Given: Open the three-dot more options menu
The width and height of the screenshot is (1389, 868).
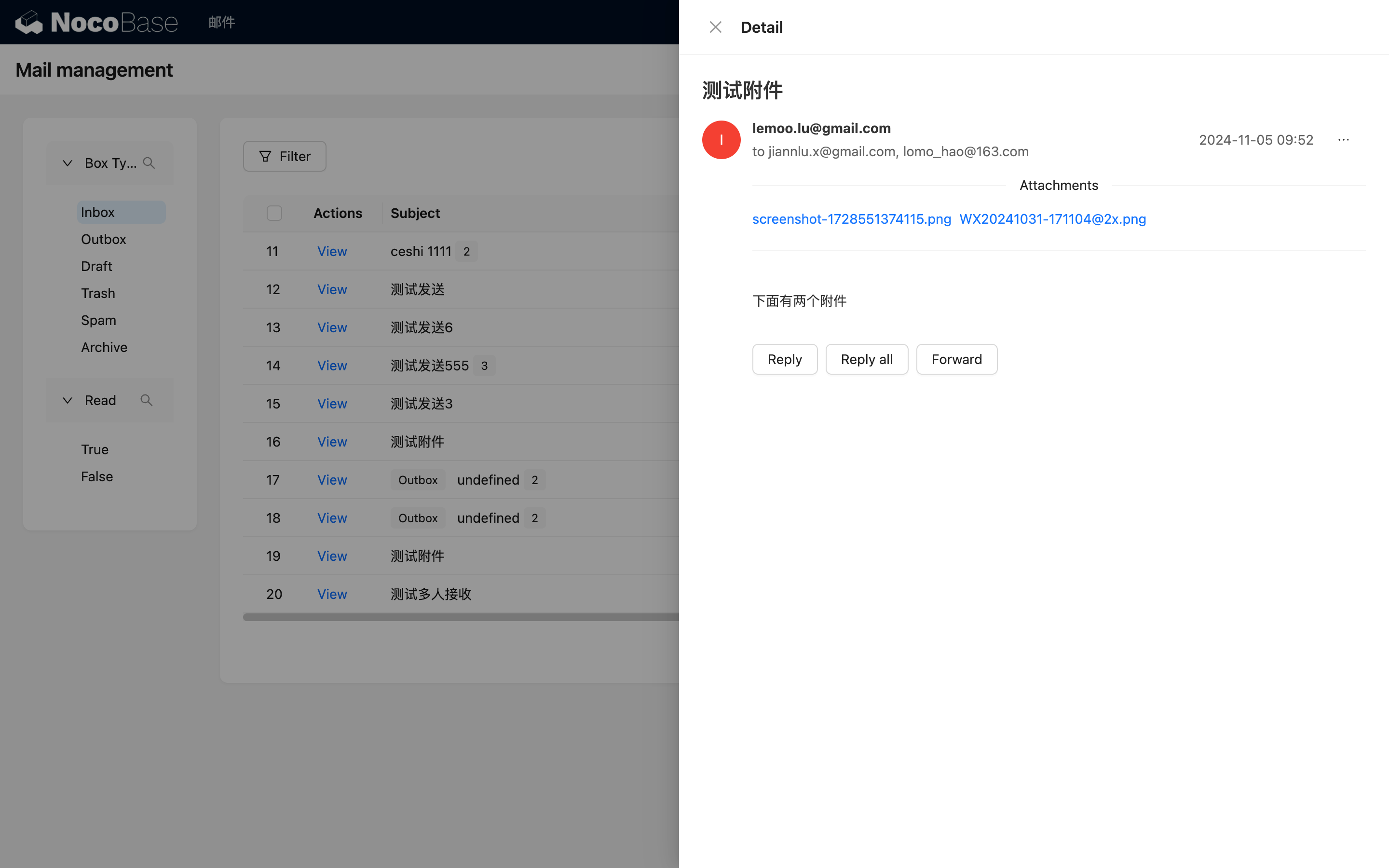Looking at the screenshot, I should 1343,140.
